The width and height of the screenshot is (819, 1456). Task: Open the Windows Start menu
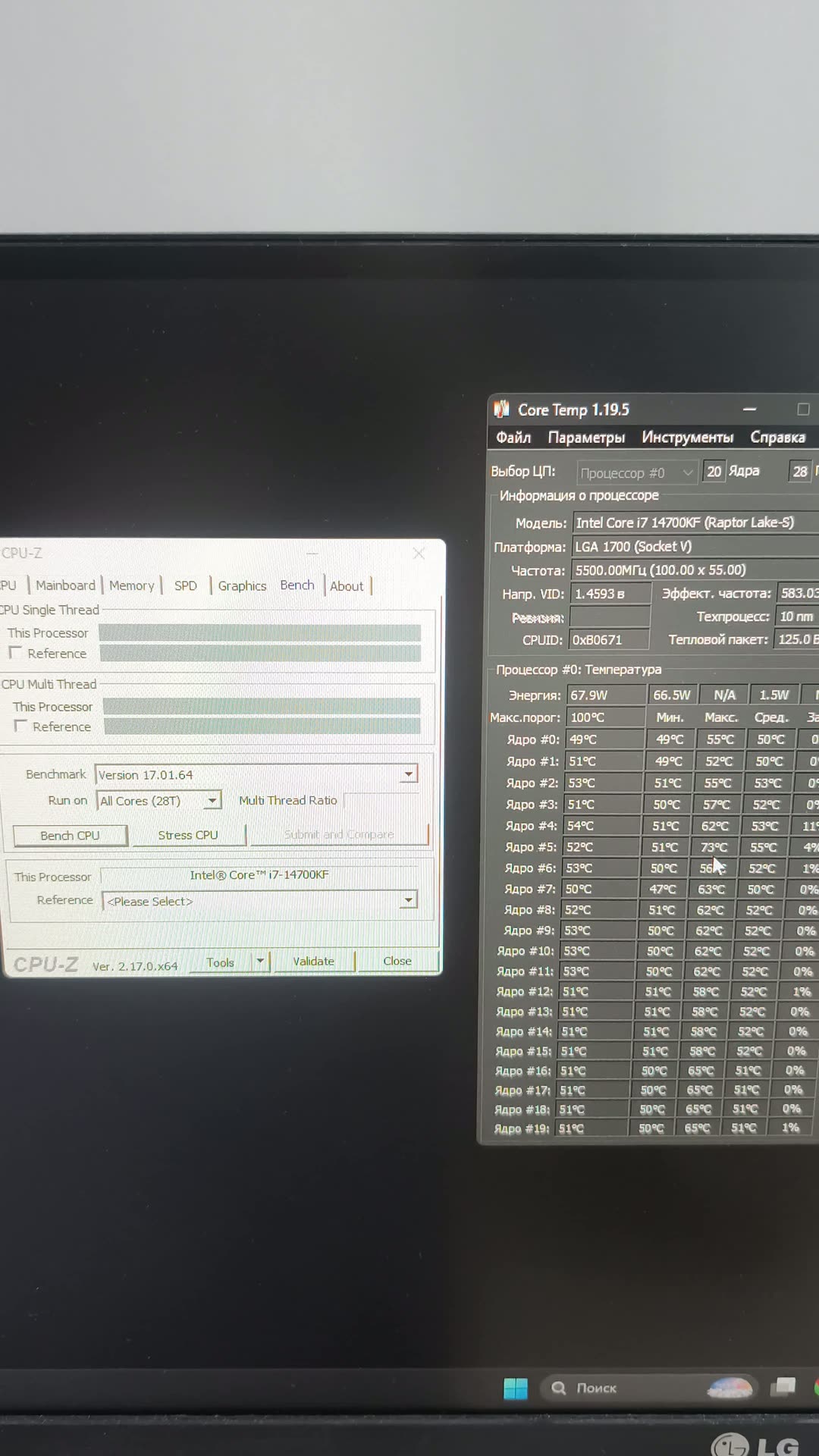pos(516,1388)
